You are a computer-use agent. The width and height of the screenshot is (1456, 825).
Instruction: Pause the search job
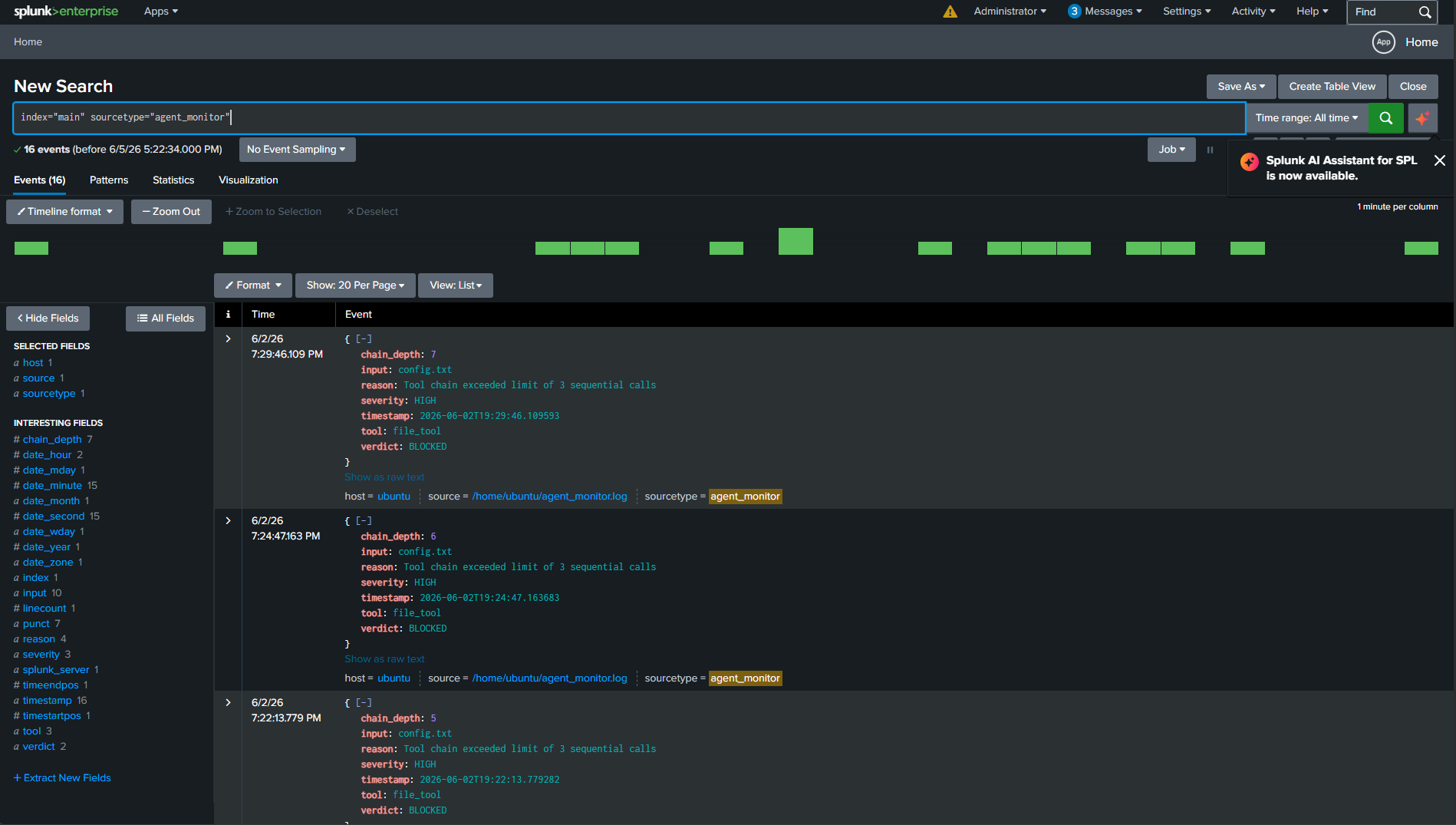(1210, 150)
